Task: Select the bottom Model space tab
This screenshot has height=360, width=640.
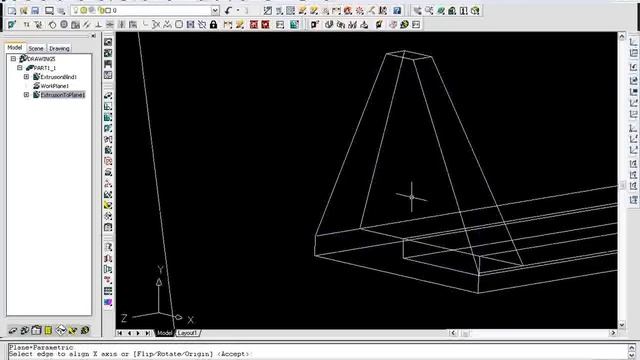Action: (x=164, y=333)
